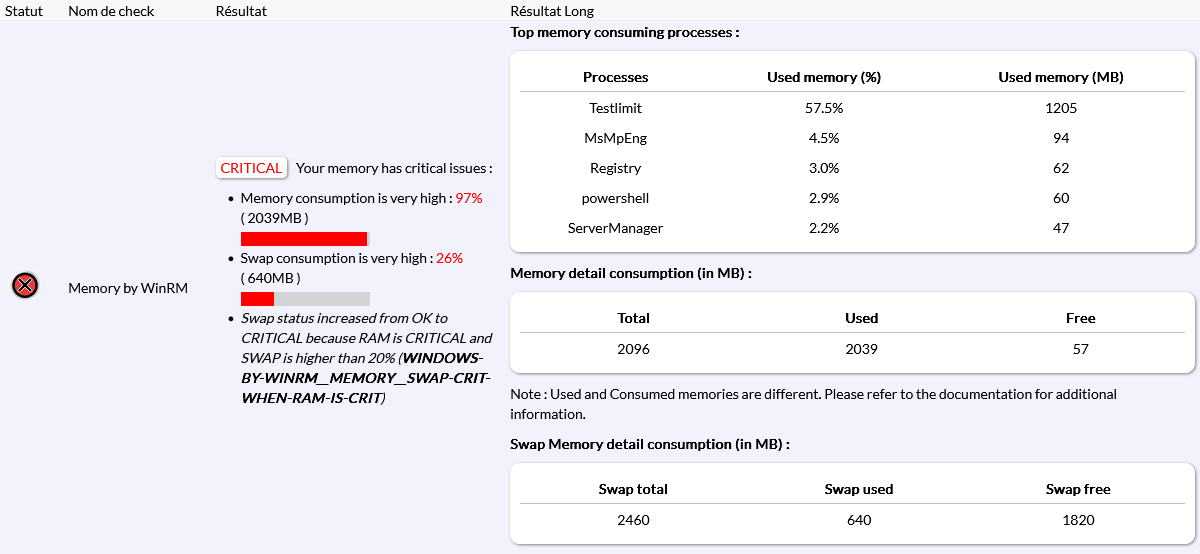
Task: Select the MsMpEng process name
Action: [615, 138]
